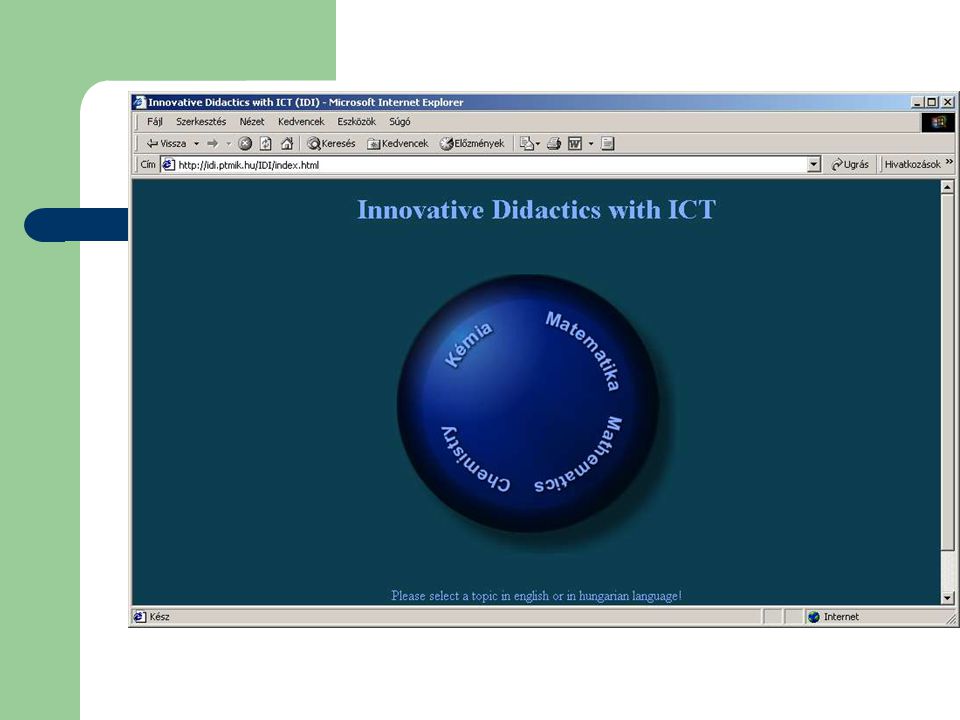The image size is (960, 720).
Task: Stop page loading with the Stop icon
Action: coord(245,144)
